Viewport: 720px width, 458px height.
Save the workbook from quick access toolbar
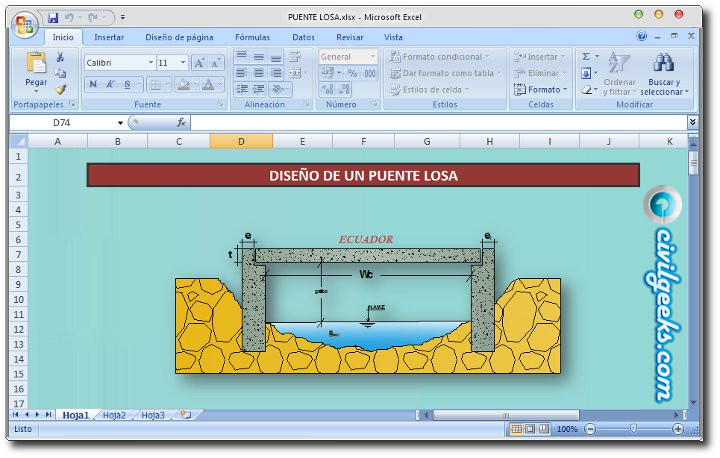(53, 17)
